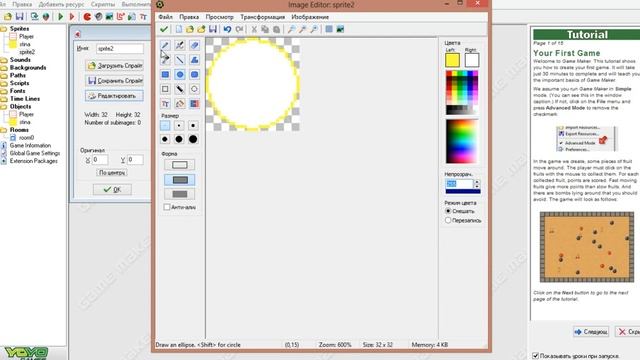Add a sprite using the red Pac-Man icon

coord(87,17)
